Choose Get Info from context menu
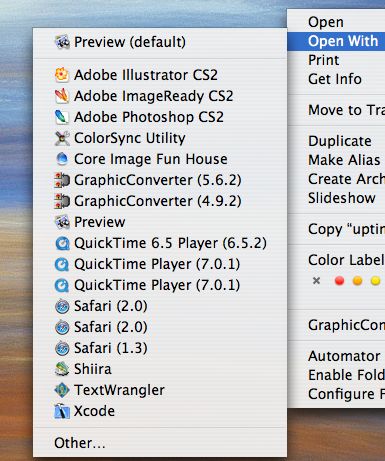The height and width of the screenshot is (461, 385). (x=336, y=79)
